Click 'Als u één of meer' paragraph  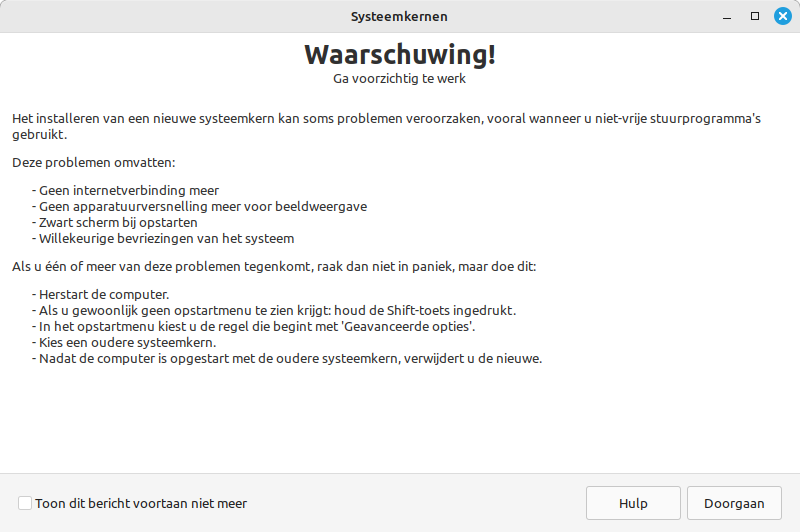(274, 267)
